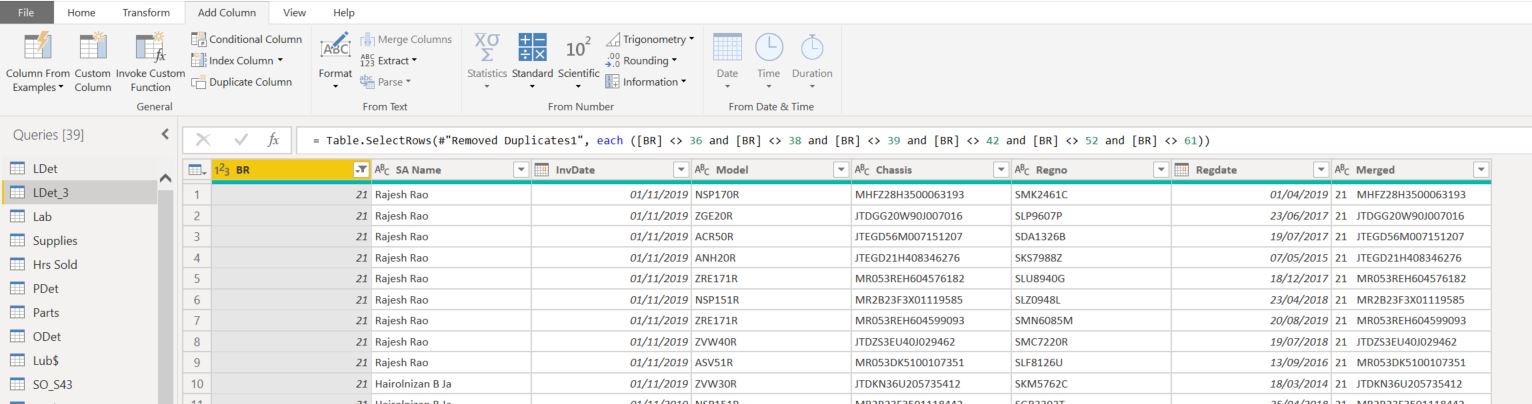
Task: Open the Format text menu
Action: click(x=335, y=62)
